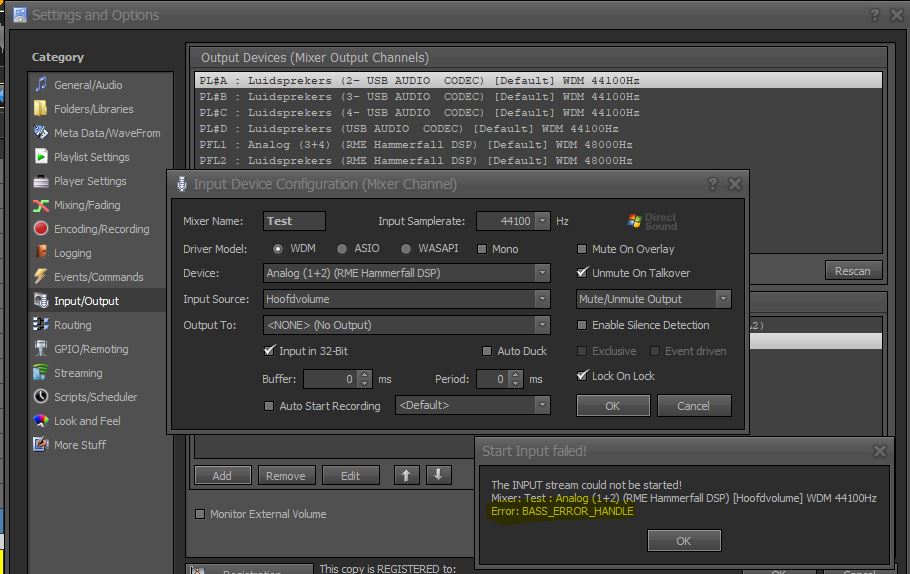Open Auto Start Recording Default dropdown
Image resolution: width=910 pixels, height=574 pixels.
tap(542, 405)
